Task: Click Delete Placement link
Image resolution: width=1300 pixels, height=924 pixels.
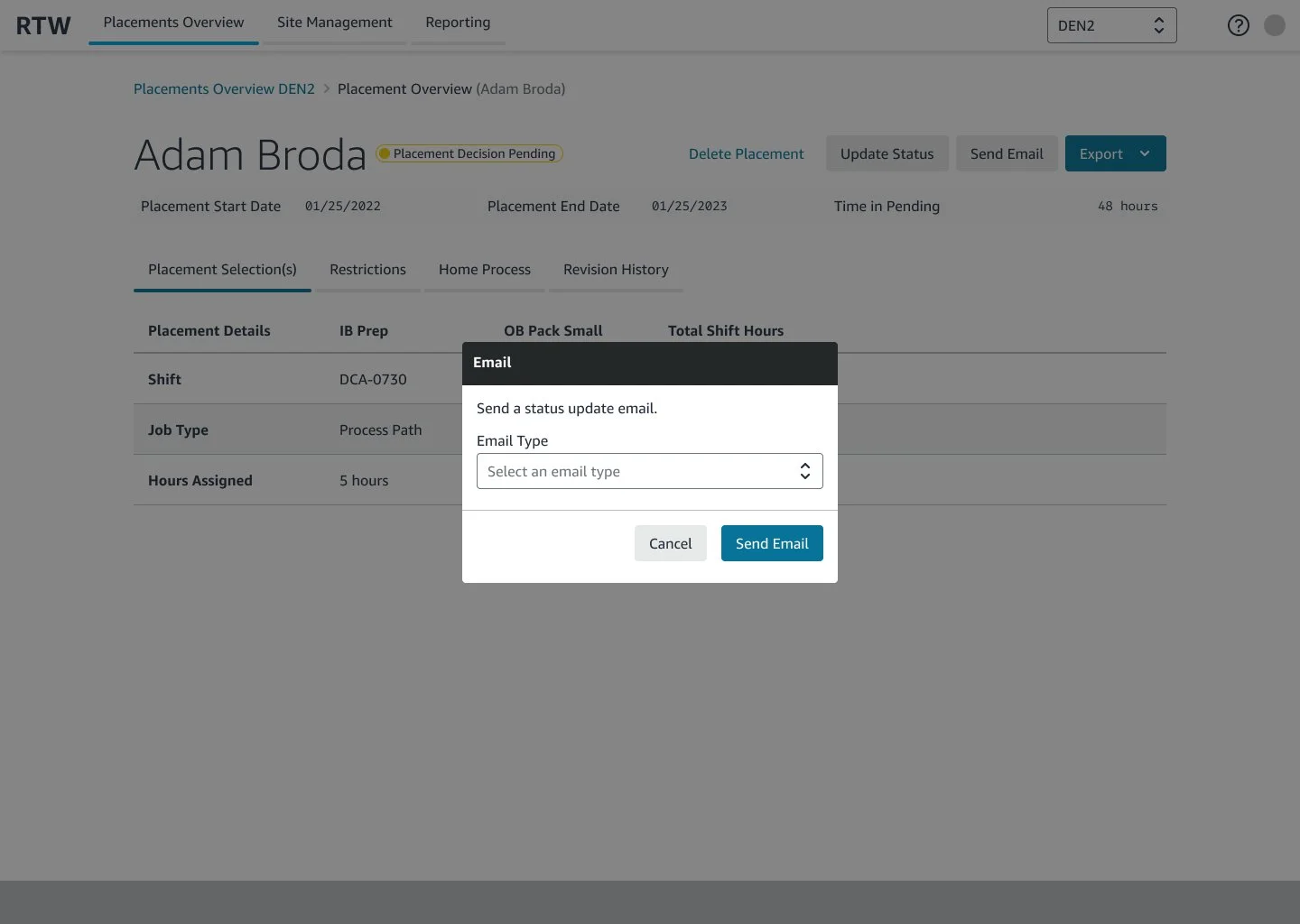Action: 746,154
